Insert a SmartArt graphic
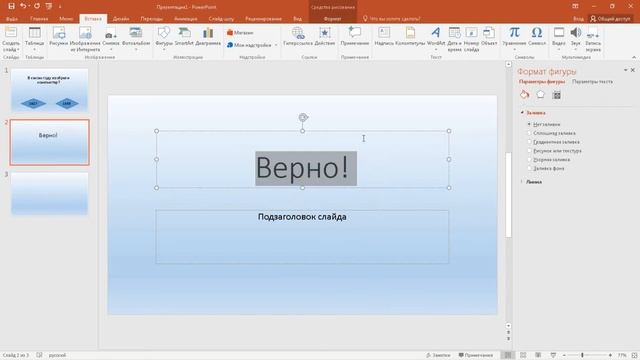Image resolution: width=640 pixels, height=360 pixels. (x=184, y=37)
